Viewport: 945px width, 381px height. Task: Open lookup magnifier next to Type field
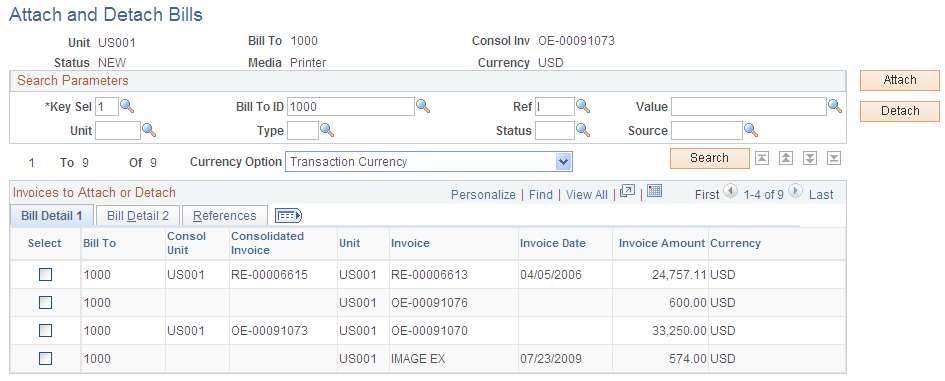327,130
